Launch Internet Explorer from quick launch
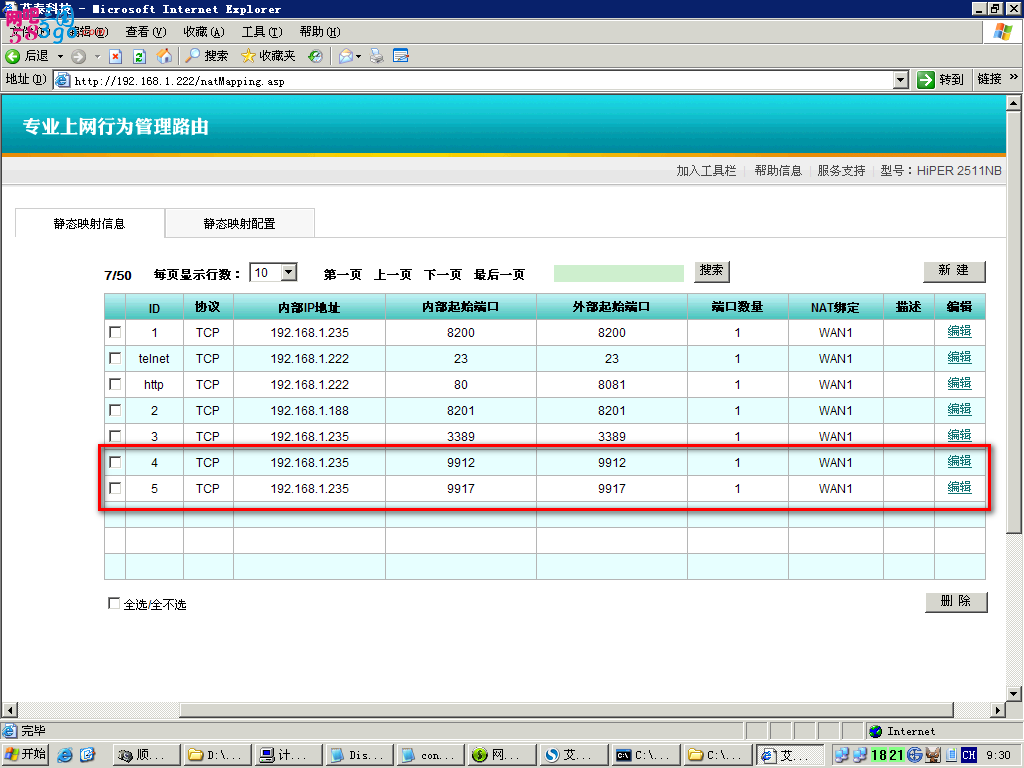1024x768 pixels. coord(65,755)
